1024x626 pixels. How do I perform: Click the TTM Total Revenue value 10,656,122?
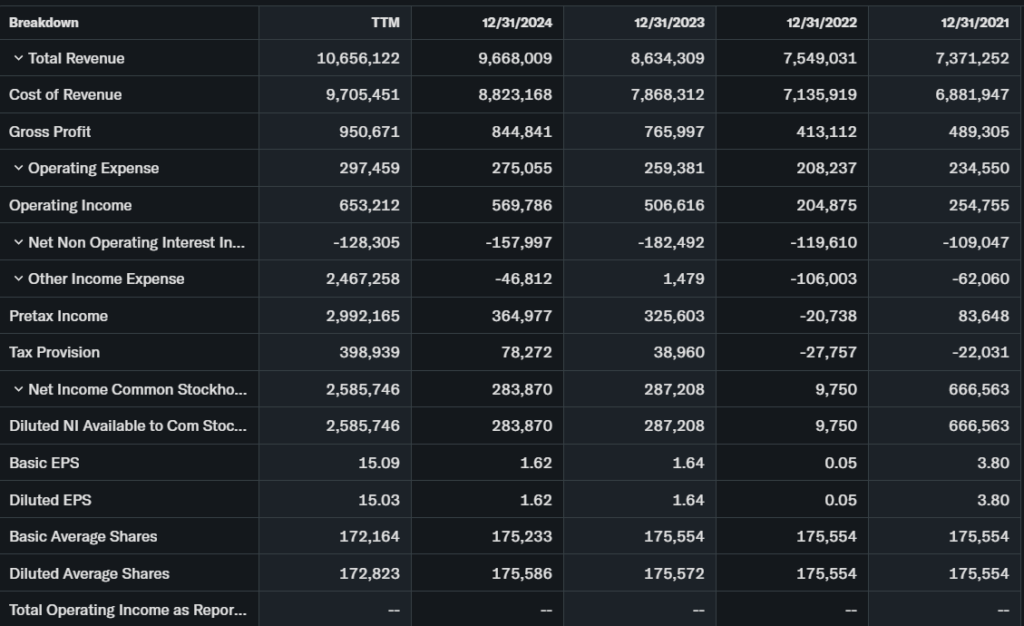[358, 58]
